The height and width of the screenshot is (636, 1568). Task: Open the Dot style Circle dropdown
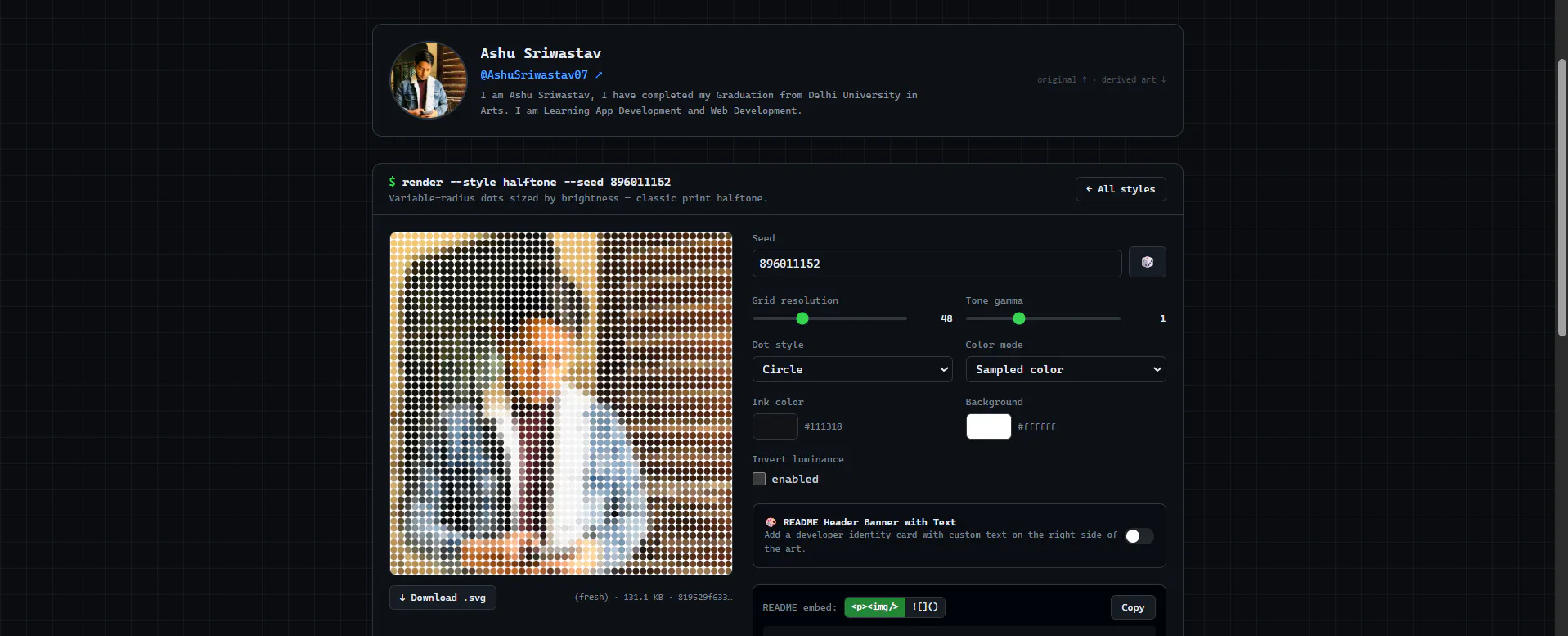[x=852, y=369]
